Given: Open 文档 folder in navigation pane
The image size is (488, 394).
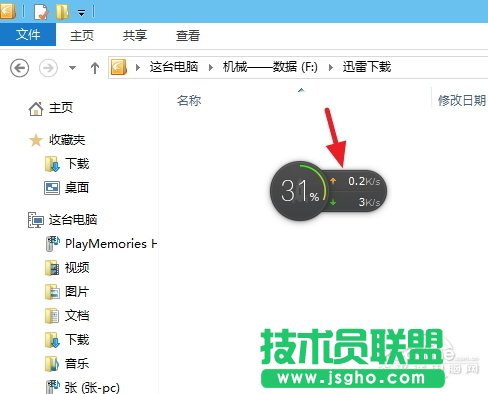Looking at the screenshot, I should [77, 316].
